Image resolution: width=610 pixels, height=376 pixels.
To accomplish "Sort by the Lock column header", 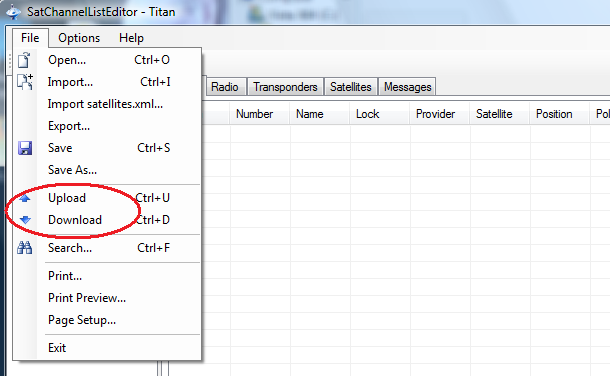I will [x=379, y=114].
